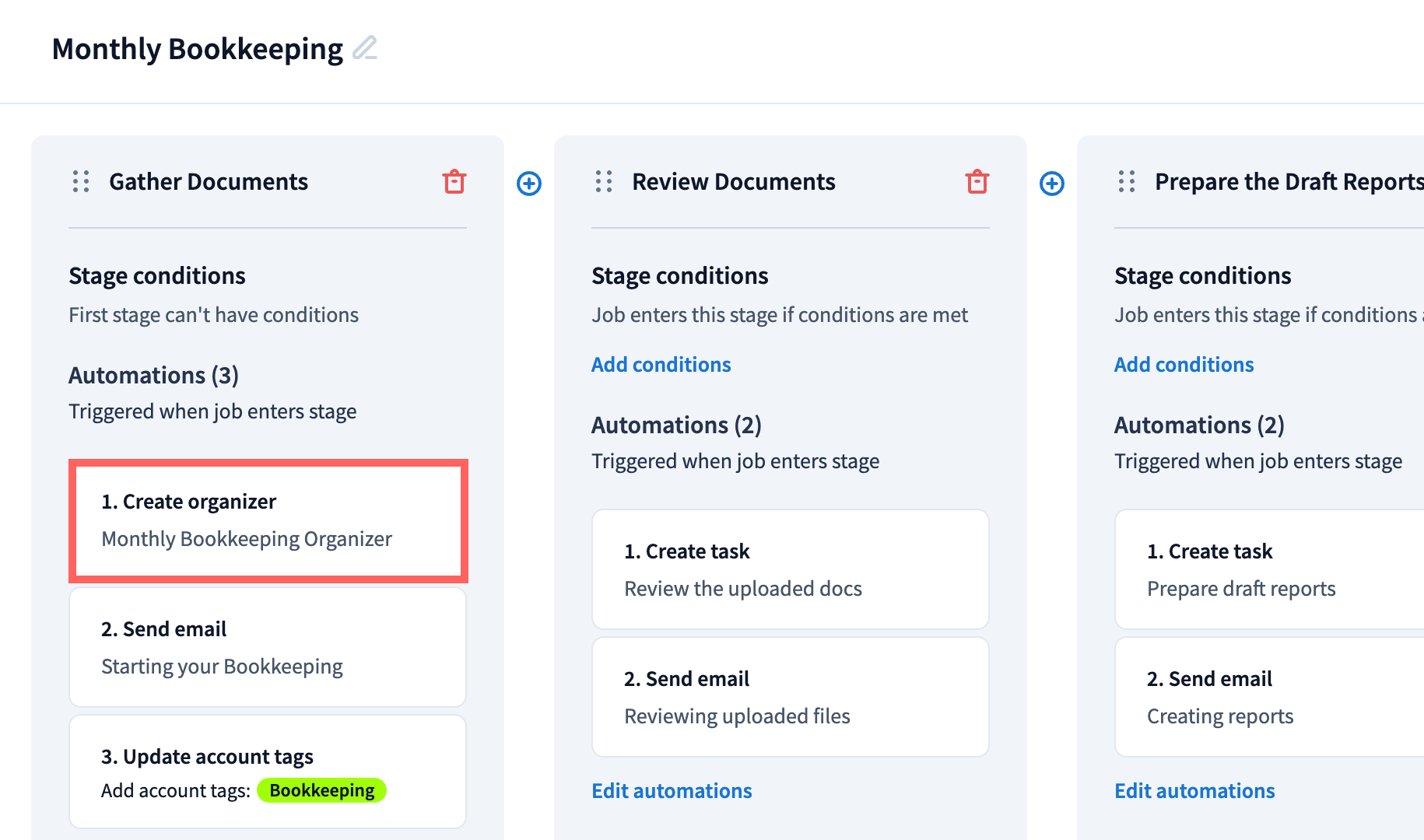Open the Starting your Bookkeeping email automation
This screenshot has width=1424, height=840.
[268, 647]
